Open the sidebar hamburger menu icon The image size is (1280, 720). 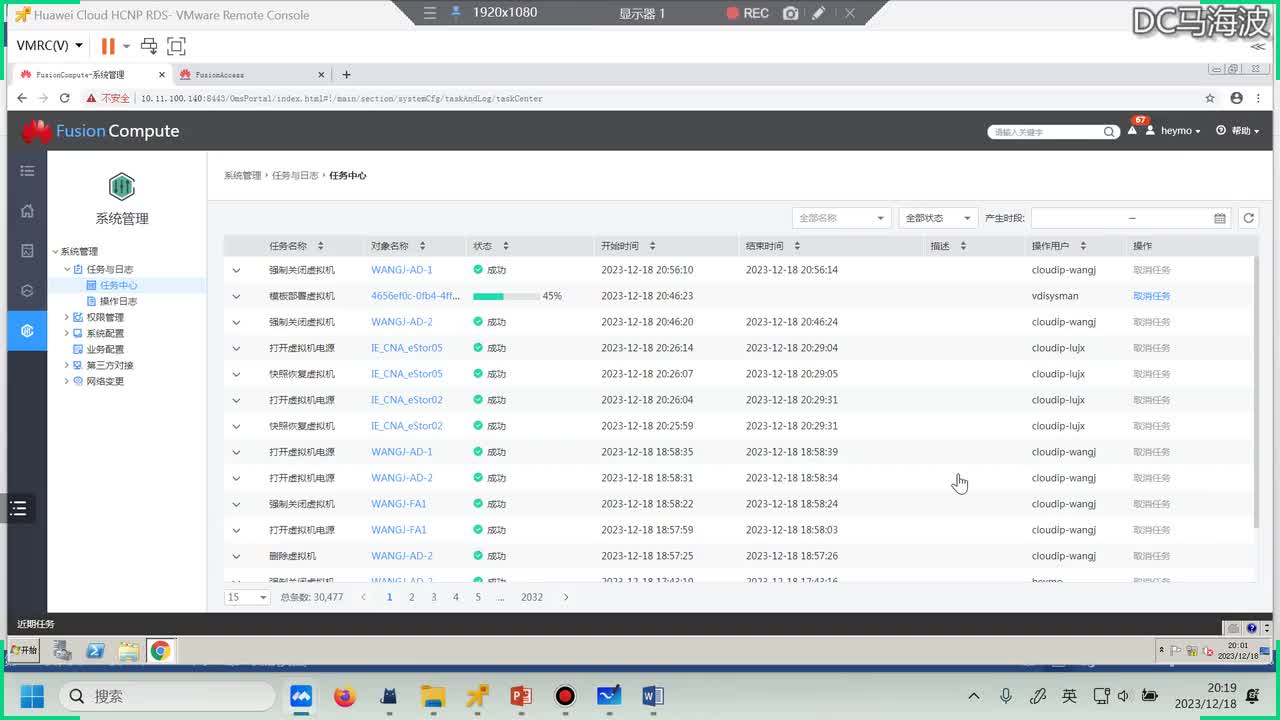click(27, 171)
